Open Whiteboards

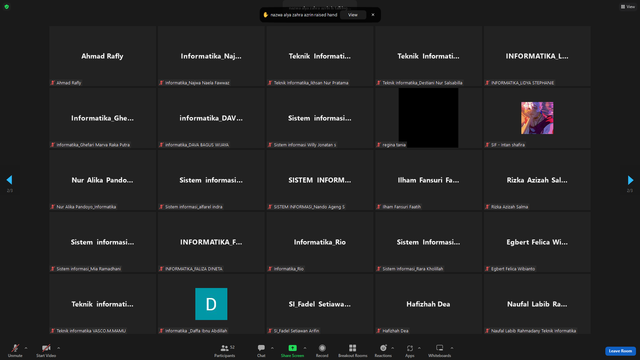[440, 350]
